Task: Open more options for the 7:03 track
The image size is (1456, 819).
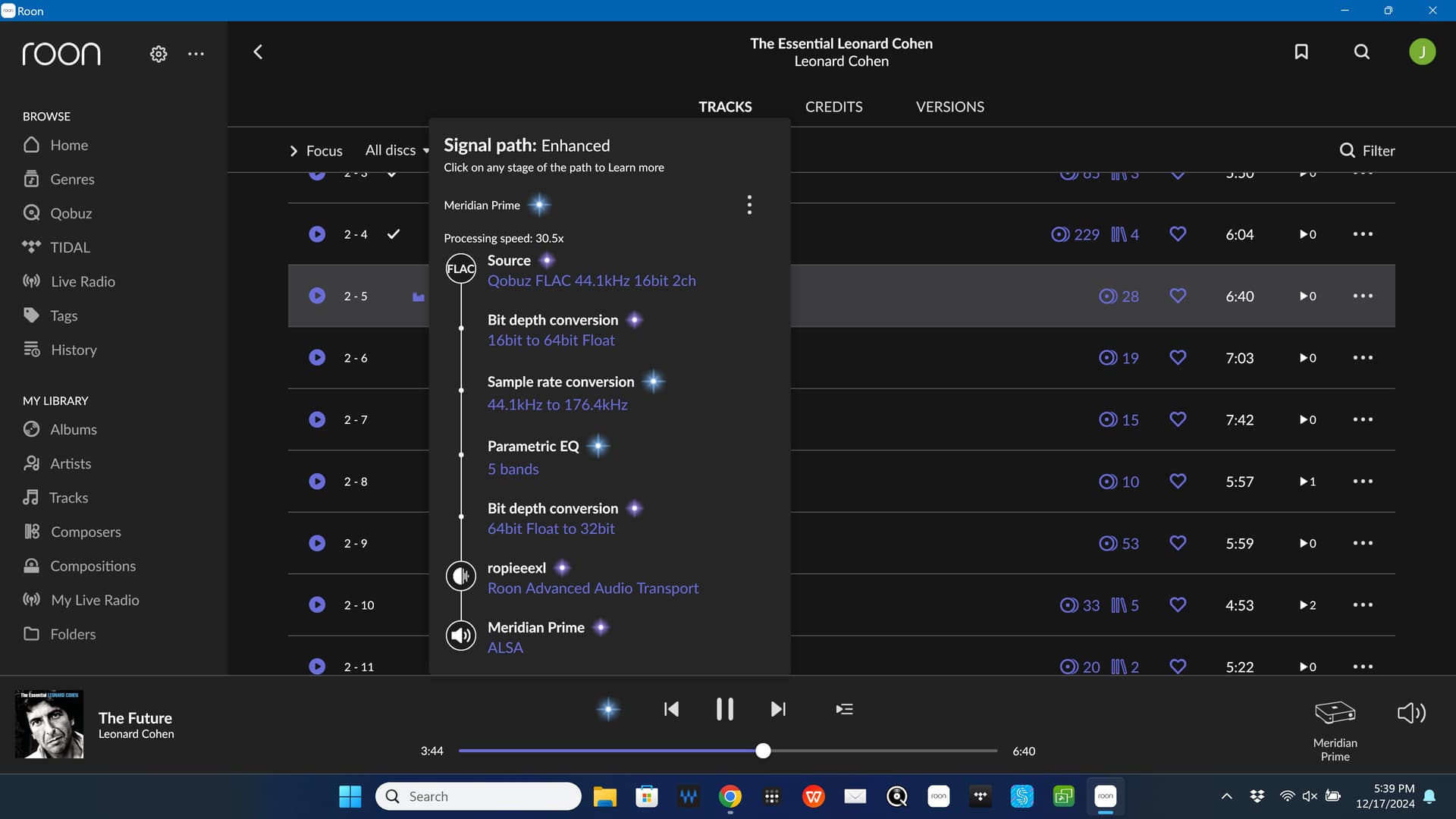Action: click(1363, 358)
